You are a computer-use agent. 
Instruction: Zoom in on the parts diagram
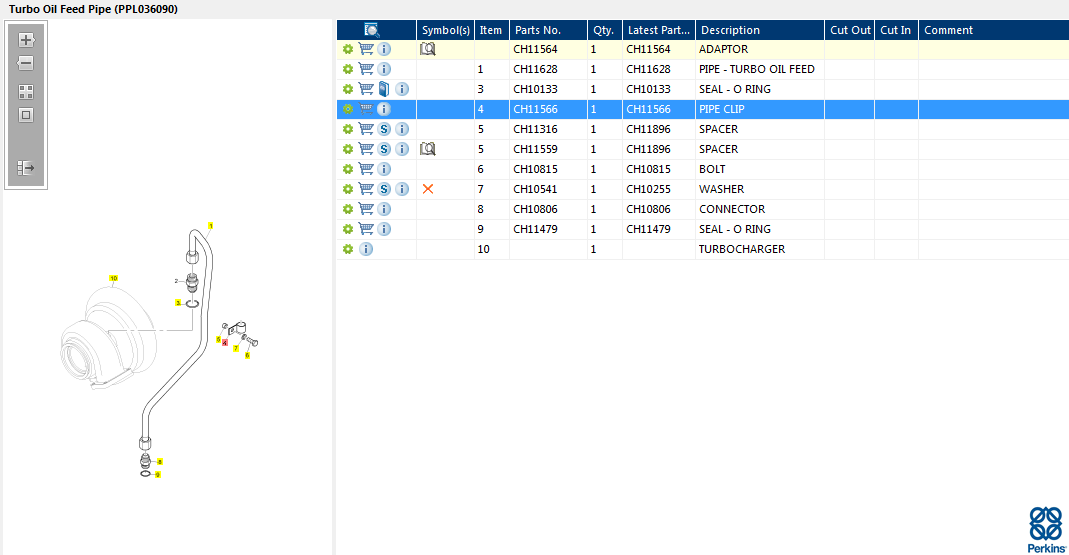[x=27, y=40]
